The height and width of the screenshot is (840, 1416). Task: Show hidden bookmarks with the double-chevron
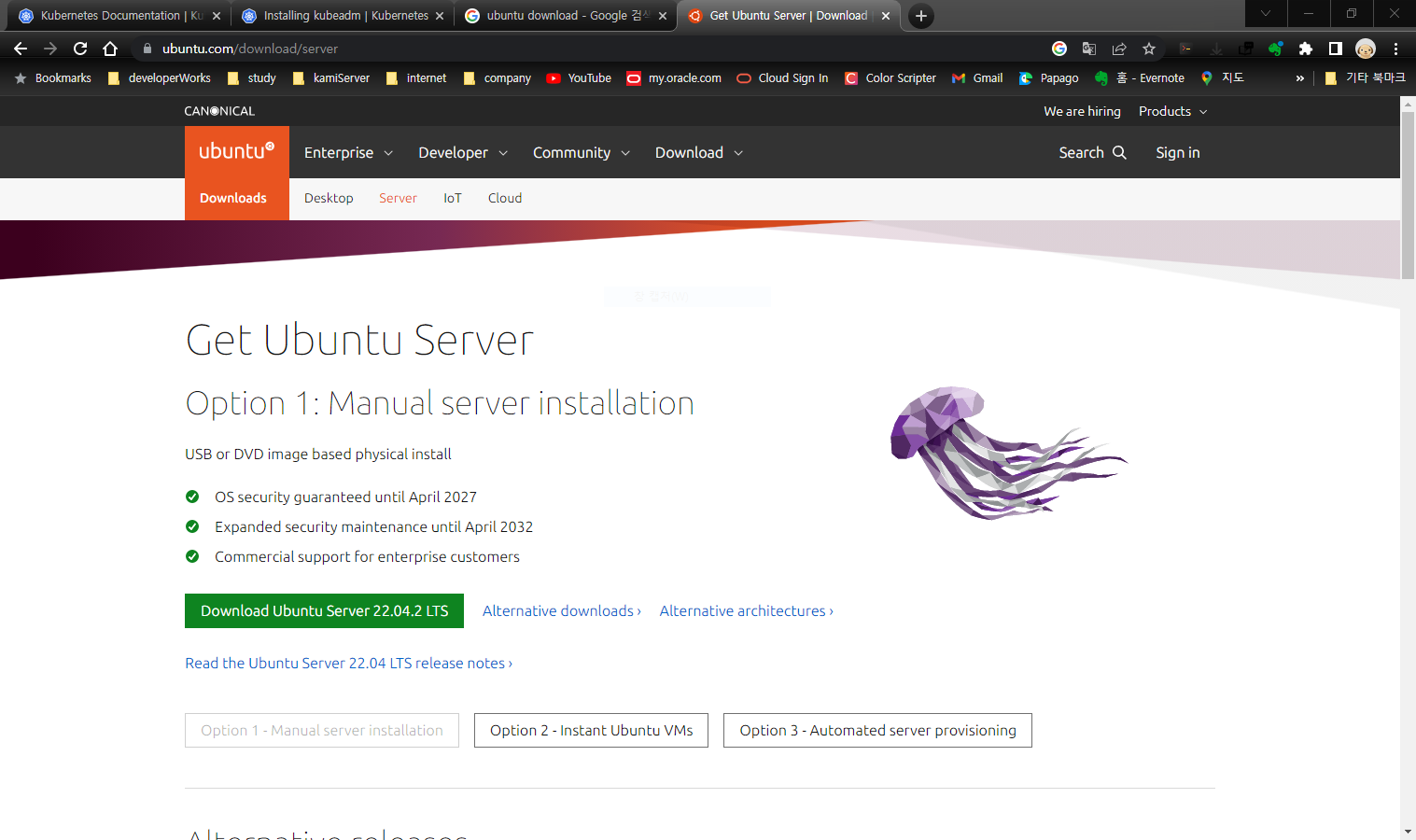pos(1299,78)
